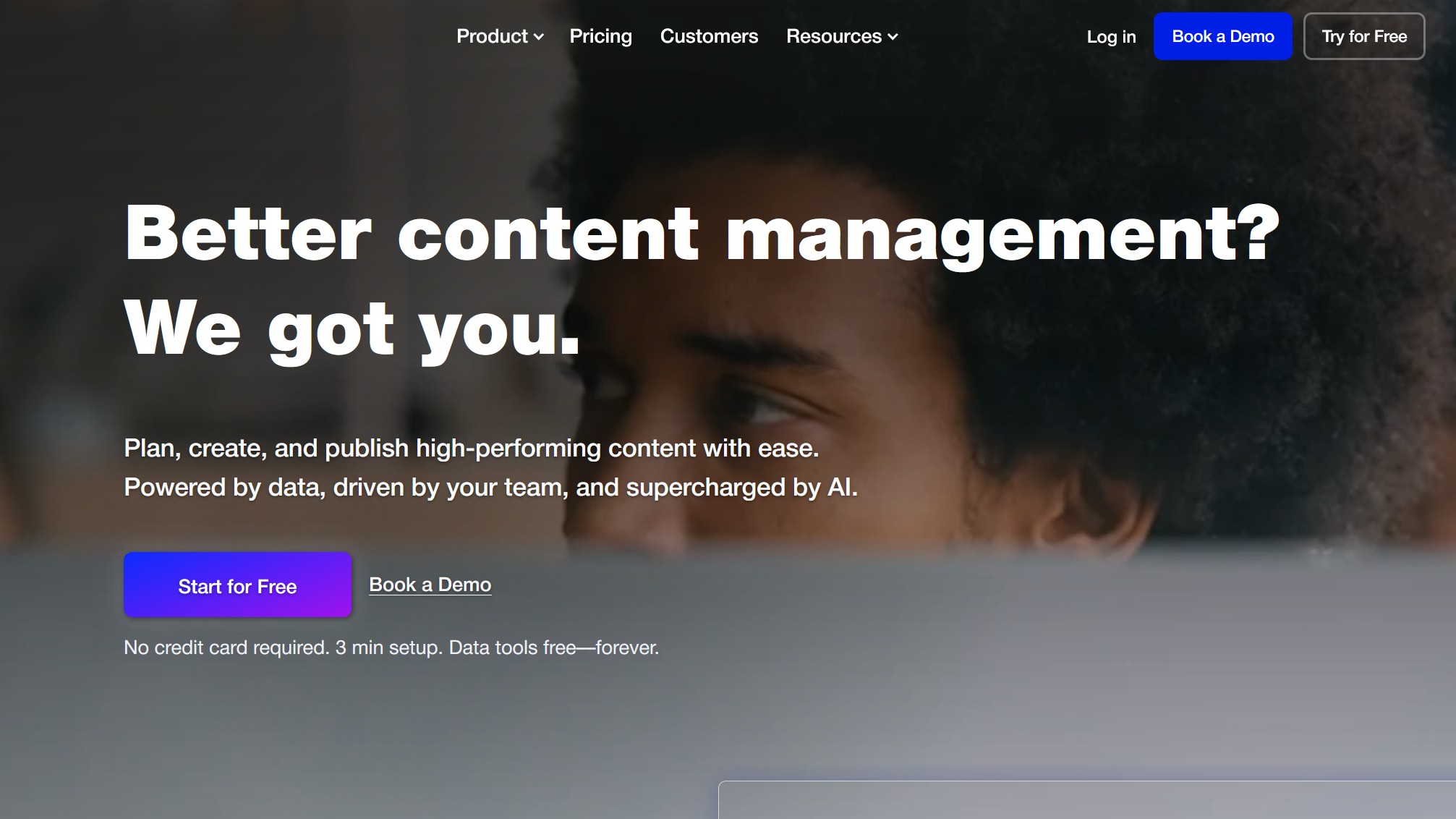Click the Book a Demo text link
1456x819 pixels.
click(x=430, y=584)
